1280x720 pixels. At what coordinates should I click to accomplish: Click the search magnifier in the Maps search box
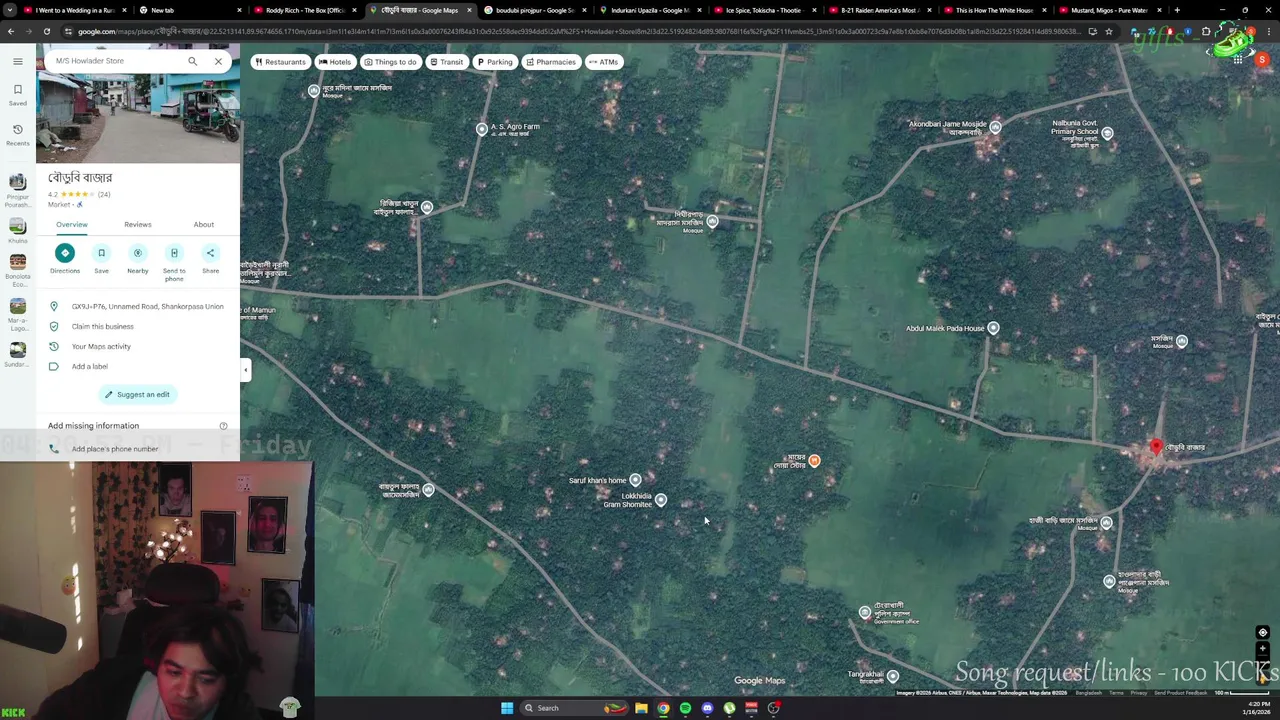click(x=192, y=61)
